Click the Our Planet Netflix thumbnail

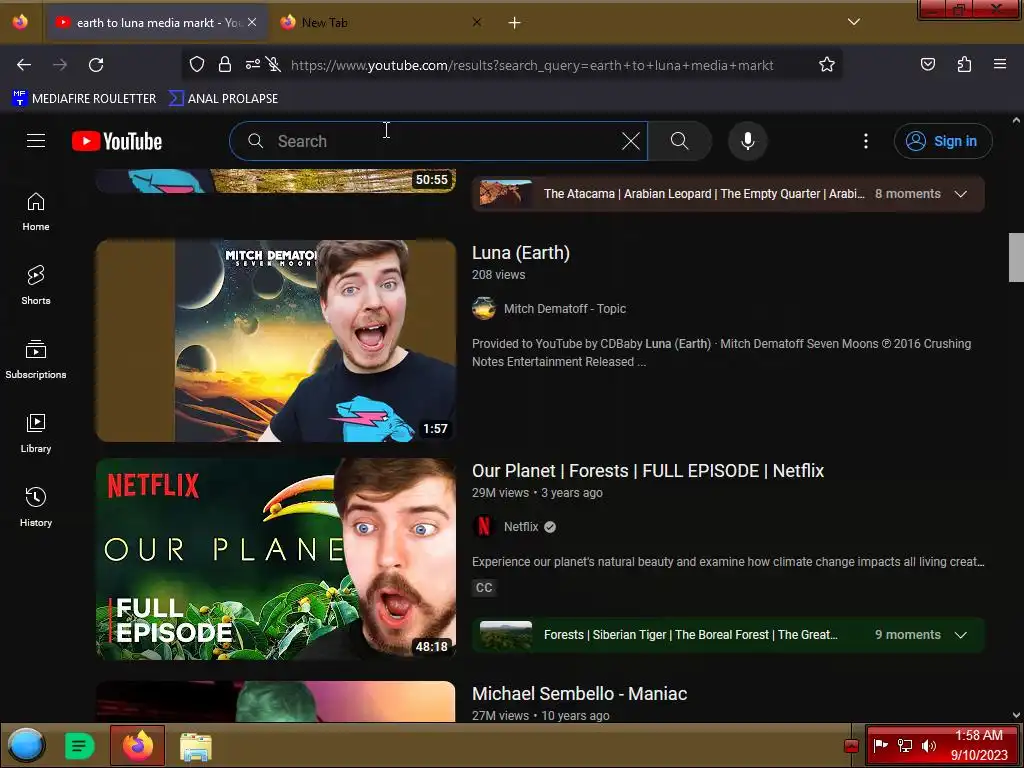[276, 558]
